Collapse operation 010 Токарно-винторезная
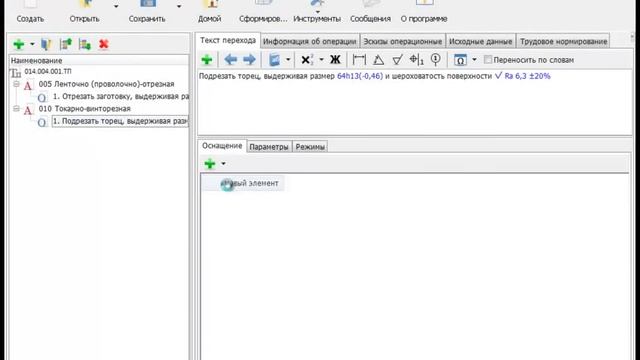This screenshot has height=360, width=640. coord(16,109)
